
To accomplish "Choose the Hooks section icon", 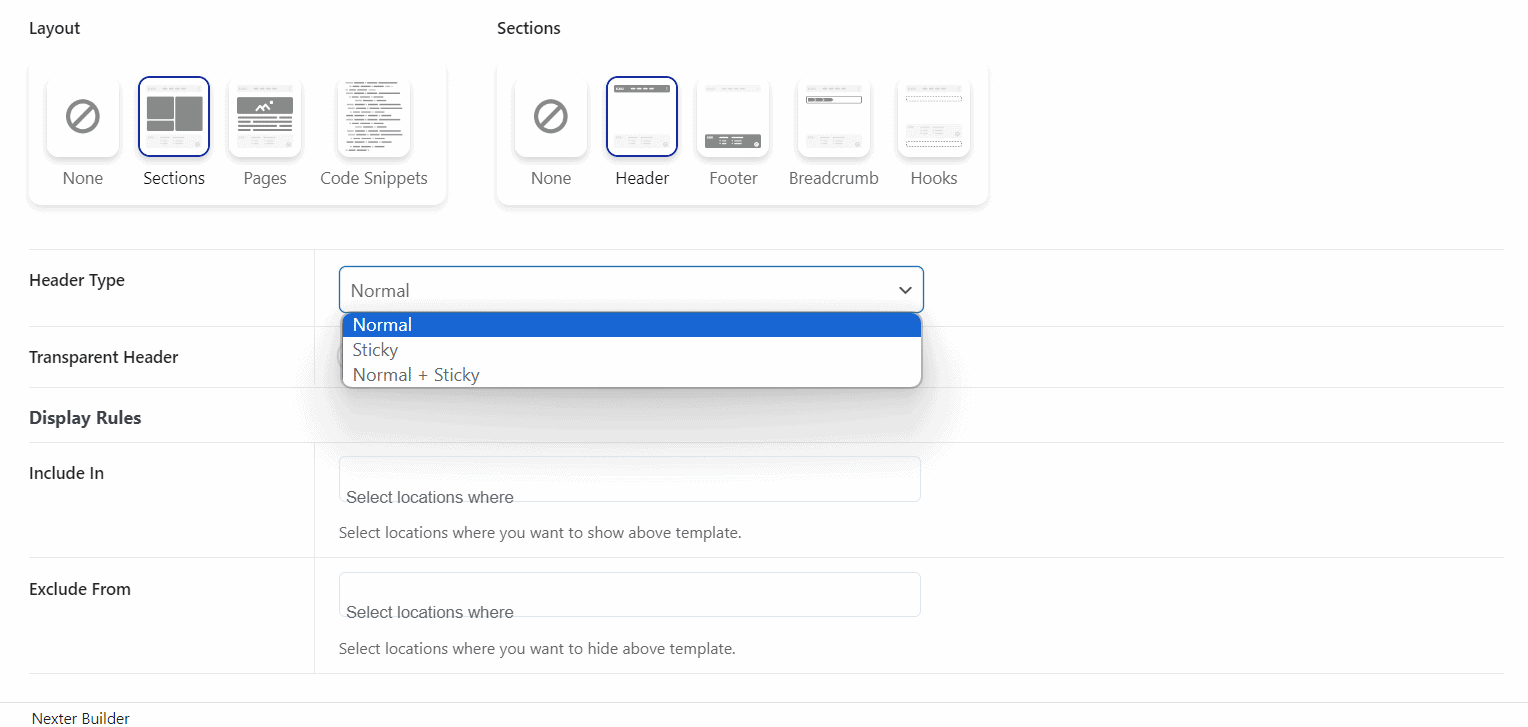I will pos(934,117).
